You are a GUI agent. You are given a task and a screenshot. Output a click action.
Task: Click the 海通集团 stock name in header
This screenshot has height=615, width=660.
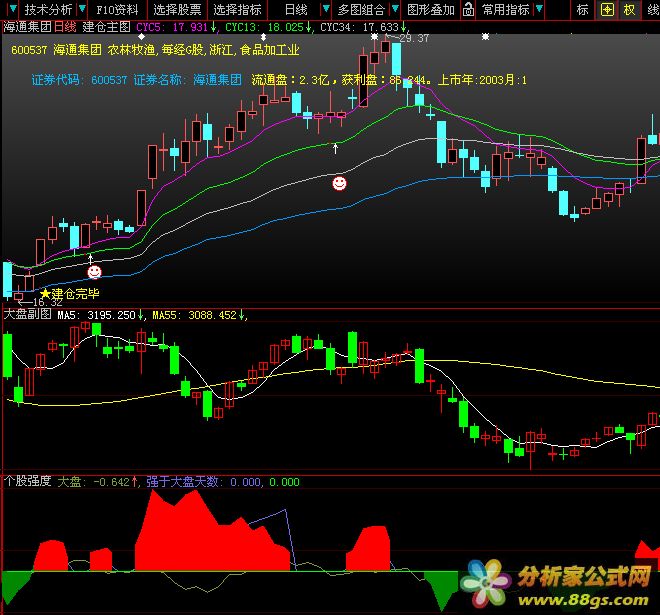pyautogui.click(x=27, y=27)
